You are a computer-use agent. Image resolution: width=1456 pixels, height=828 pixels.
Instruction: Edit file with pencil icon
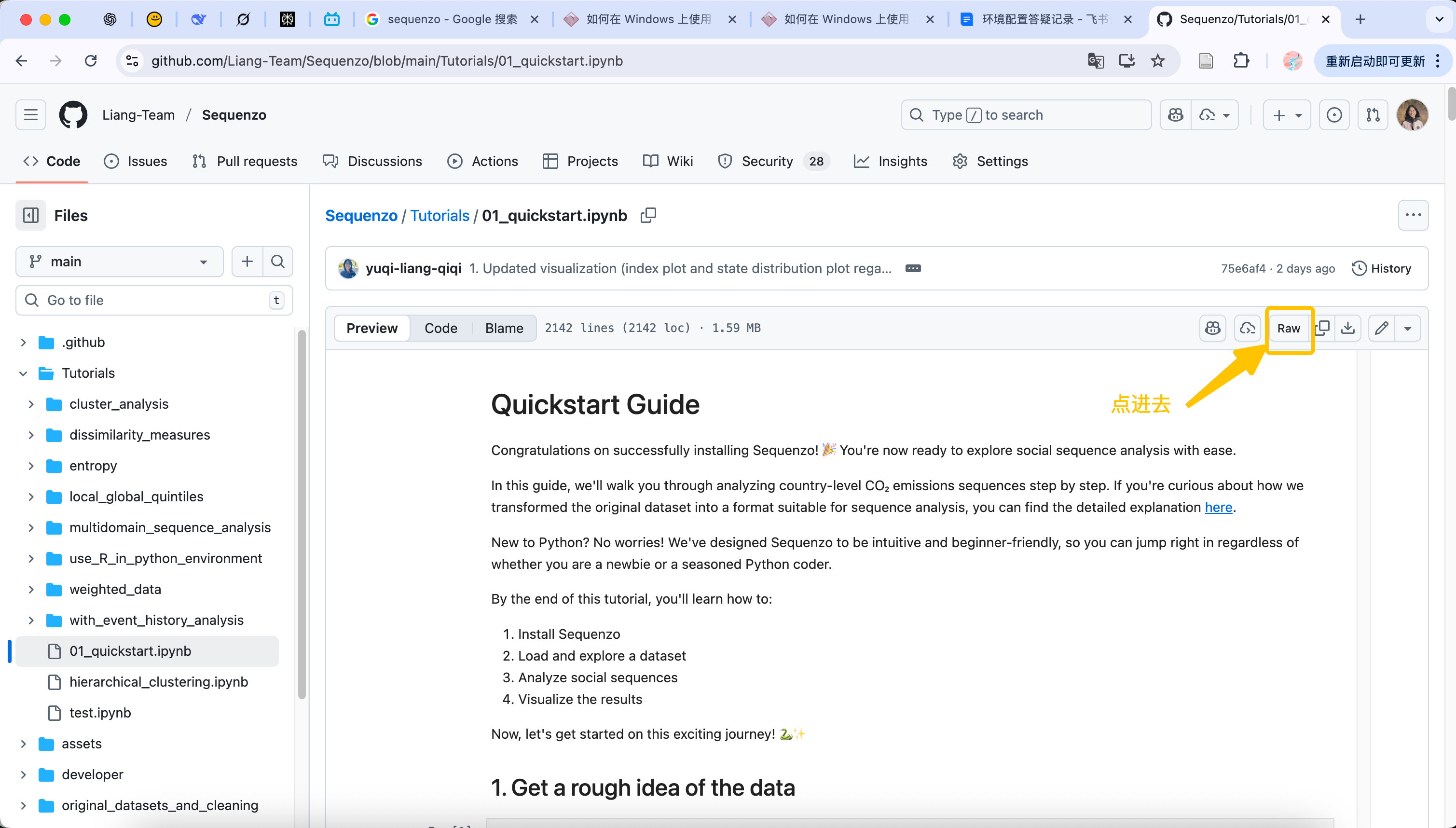[1382, 328]
